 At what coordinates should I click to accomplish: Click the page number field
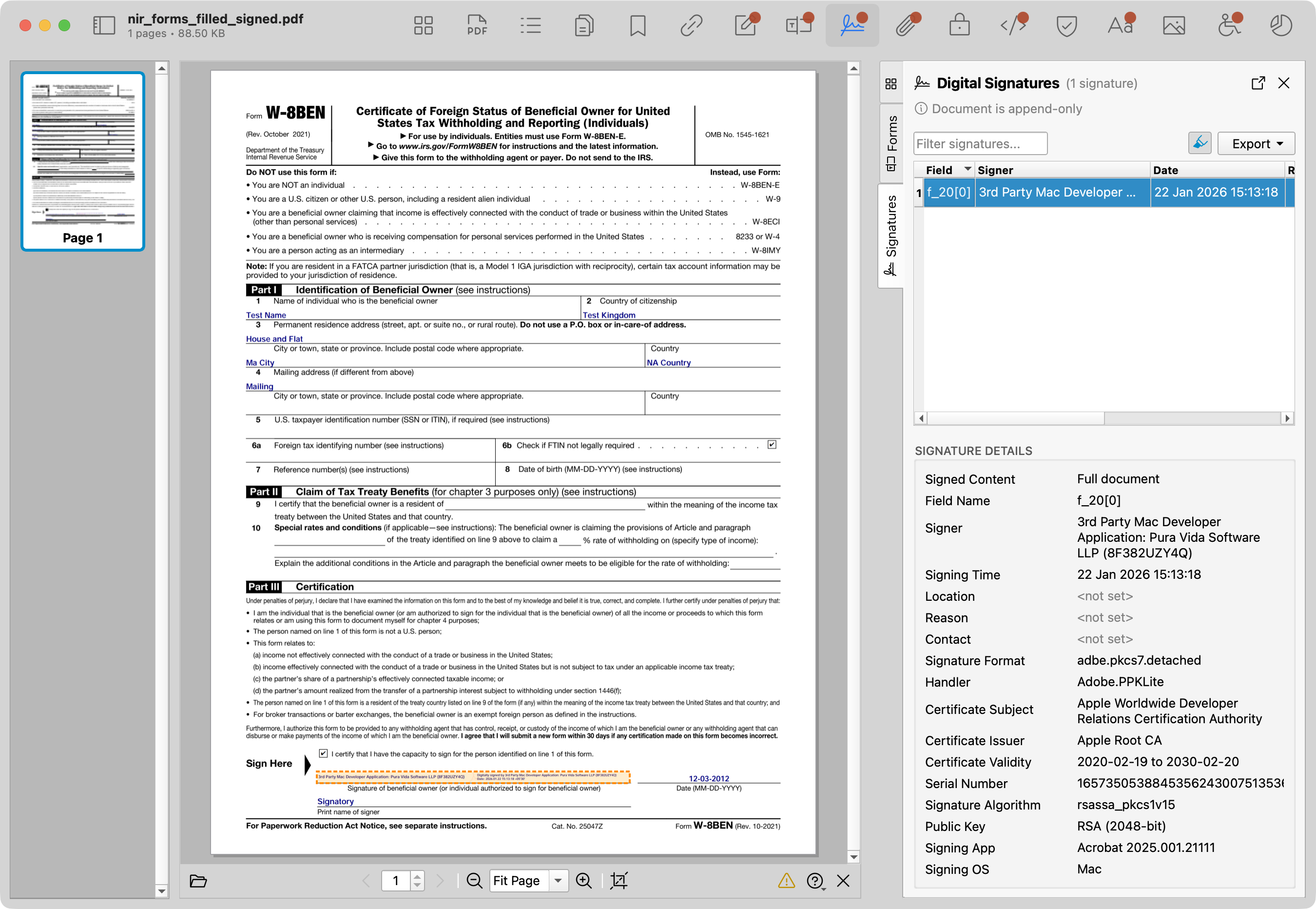[396, 881]
